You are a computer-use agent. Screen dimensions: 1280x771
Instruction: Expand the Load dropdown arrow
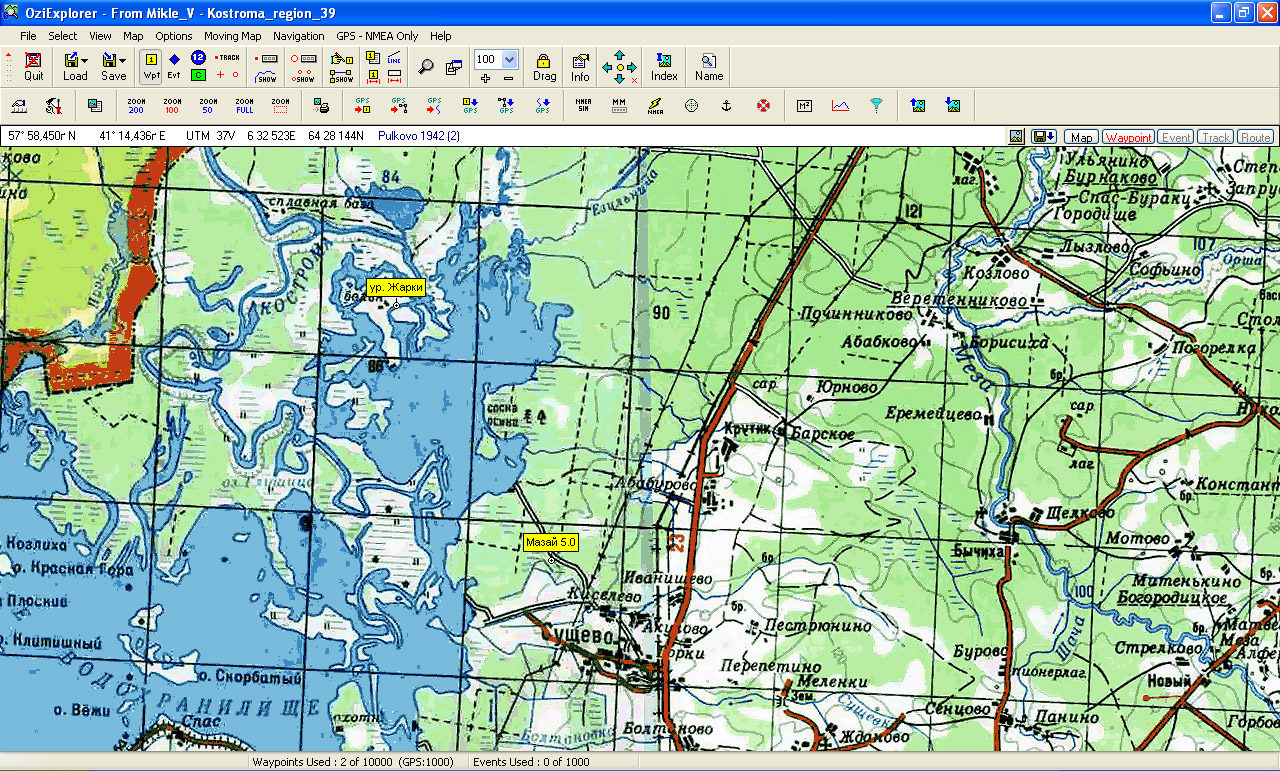click(85, 61)
